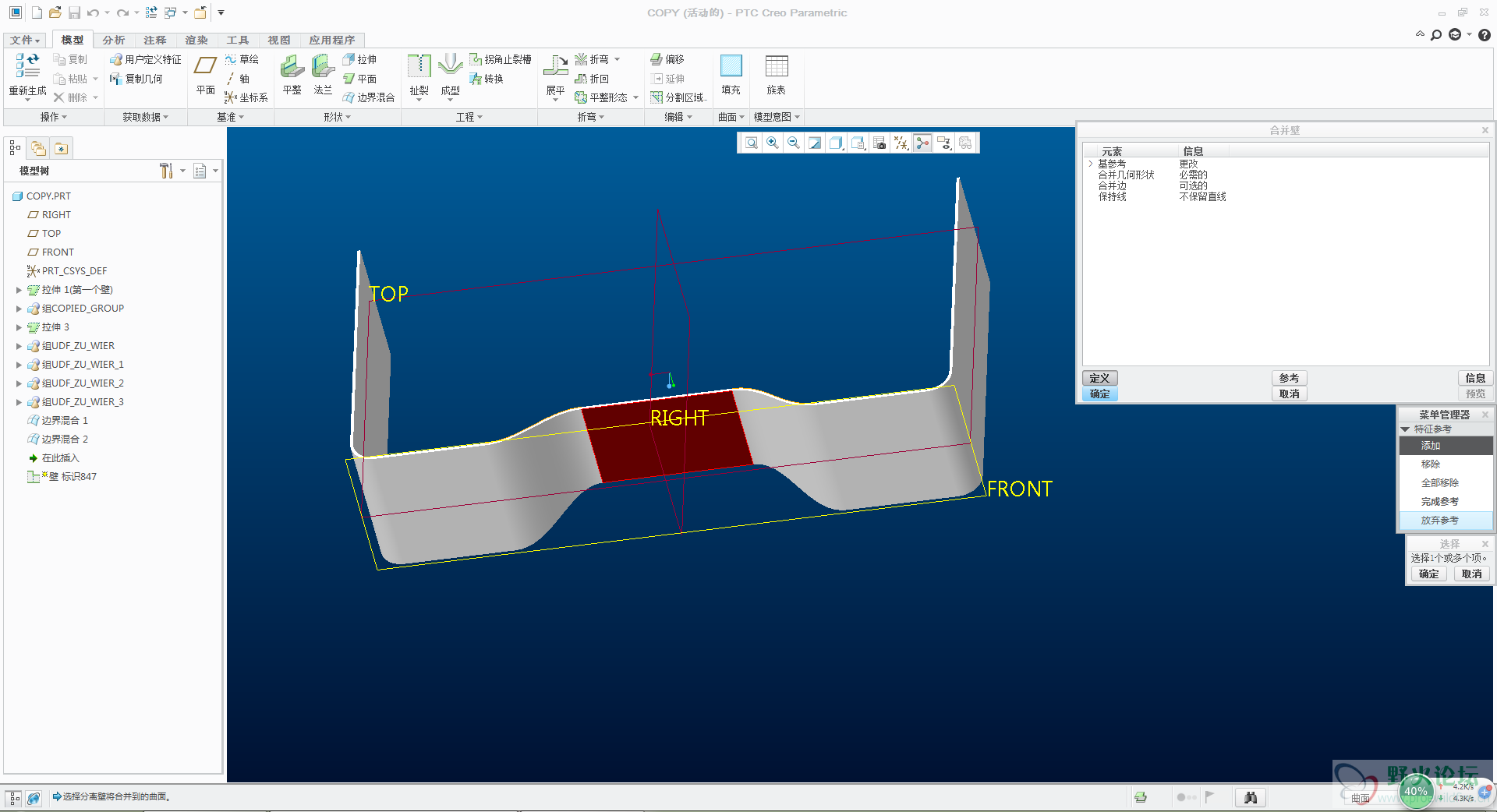Click the Bend Back (折回) tool
1497x812 pixels.
(592, 79)
